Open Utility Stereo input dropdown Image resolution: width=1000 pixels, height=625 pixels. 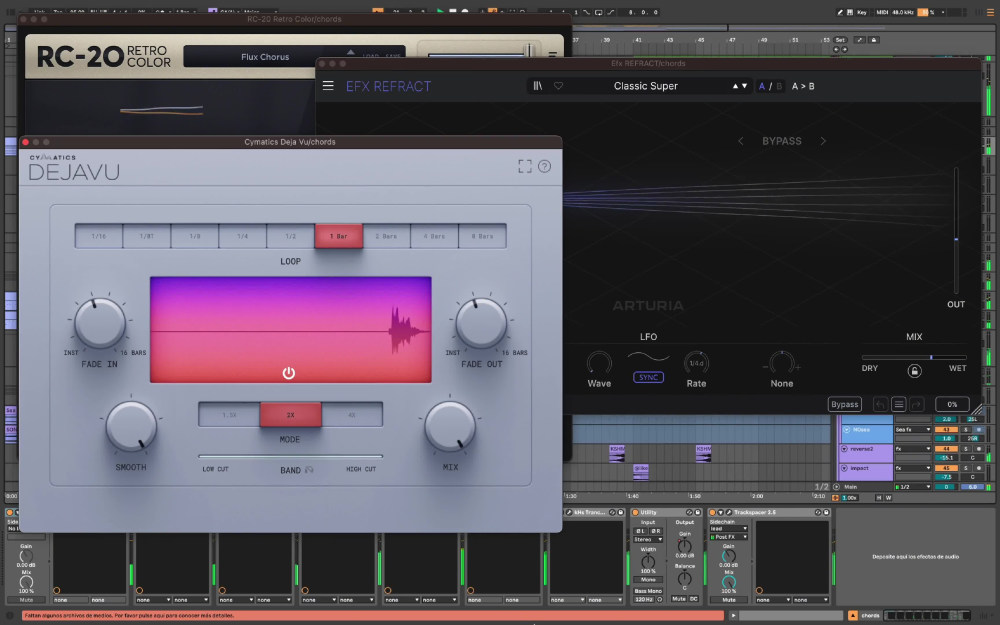(x=648, y=540)
